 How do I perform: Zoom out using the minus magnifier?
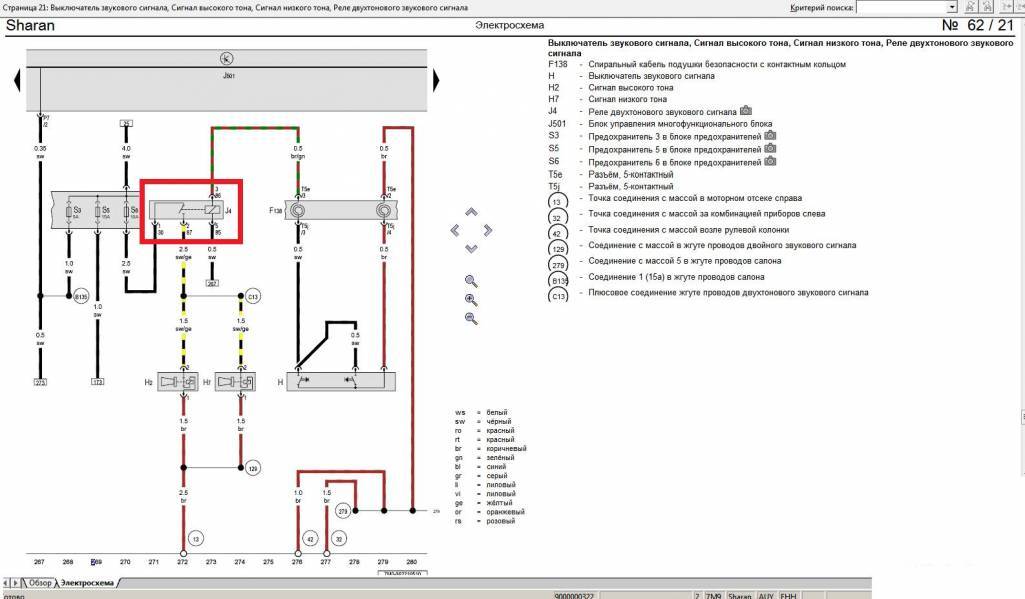[x=471, y=319]
